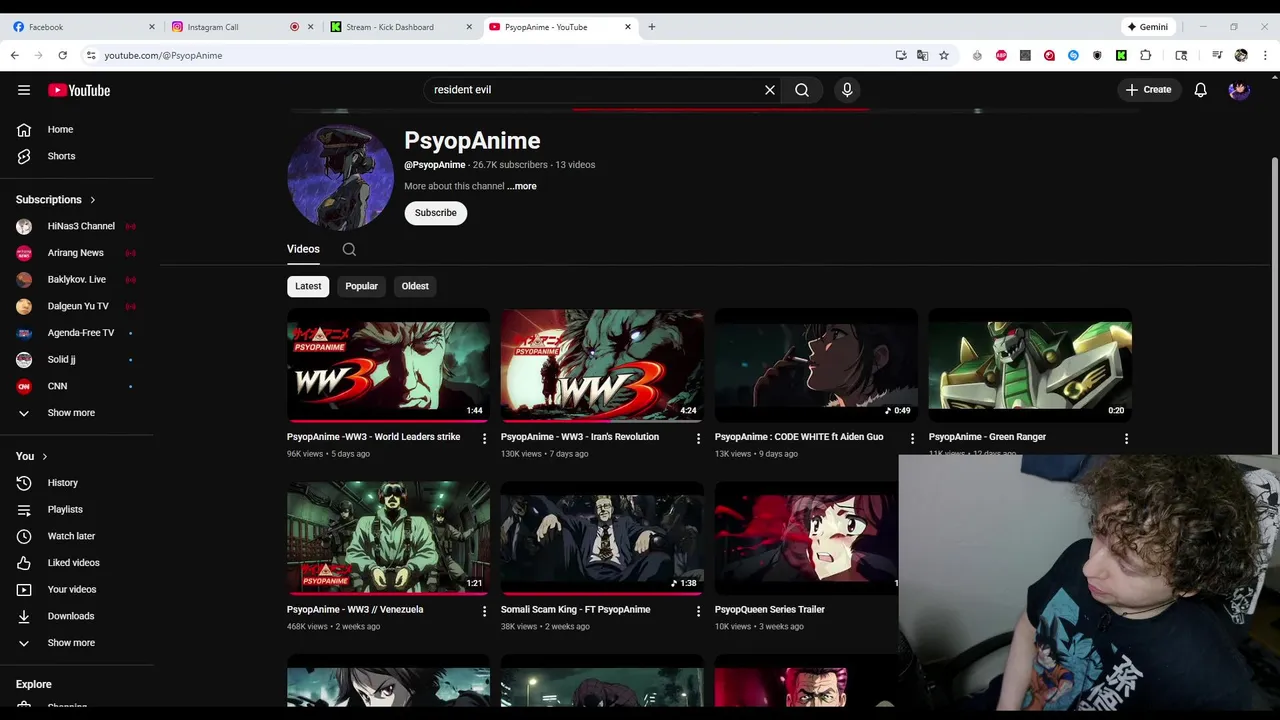The width and height of the screenshot is (1280, 720).
Task: Expand the You section chevron
Action: (x=44, y=456)
